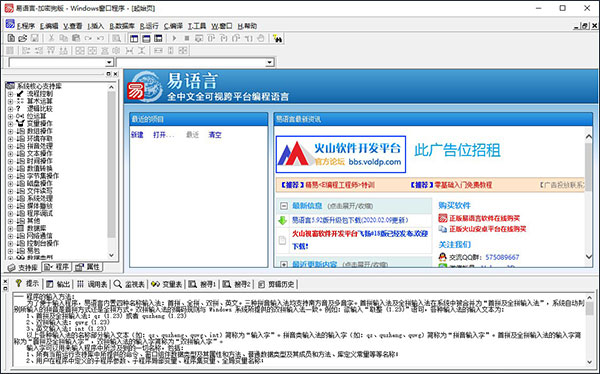
Task: Click the Redo arrow toolbar icon
Action: (88, 38)
